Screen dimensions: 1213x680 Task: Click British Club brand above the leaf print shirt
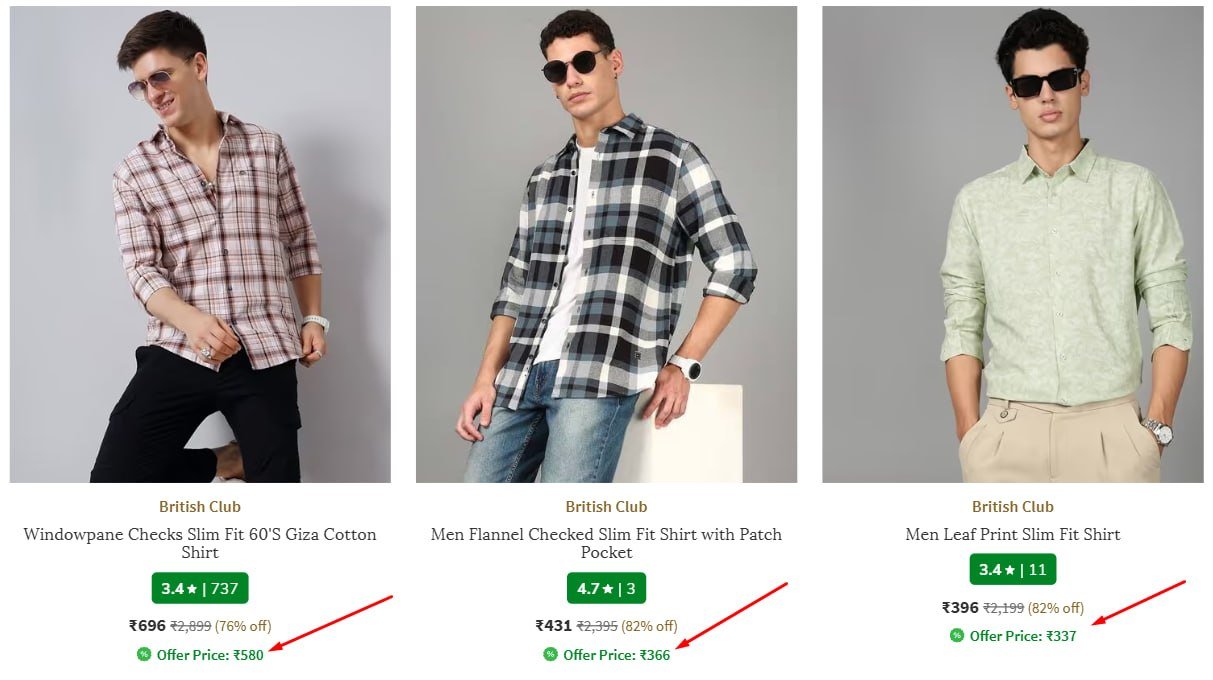pyautogui.click(x=1013, y=506)
